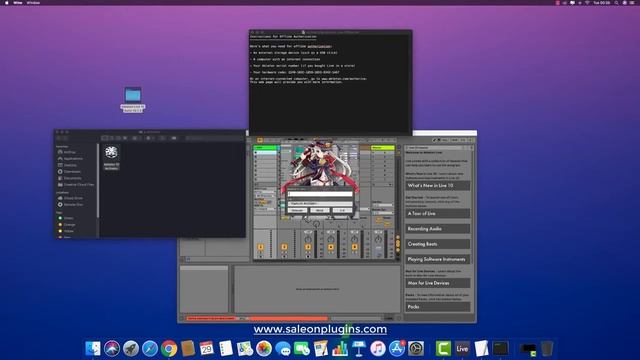The width and height of the screenshot is (640, 360).
Task: Open 'Max for Live Devices' lesson
Action: pos(438,283)
